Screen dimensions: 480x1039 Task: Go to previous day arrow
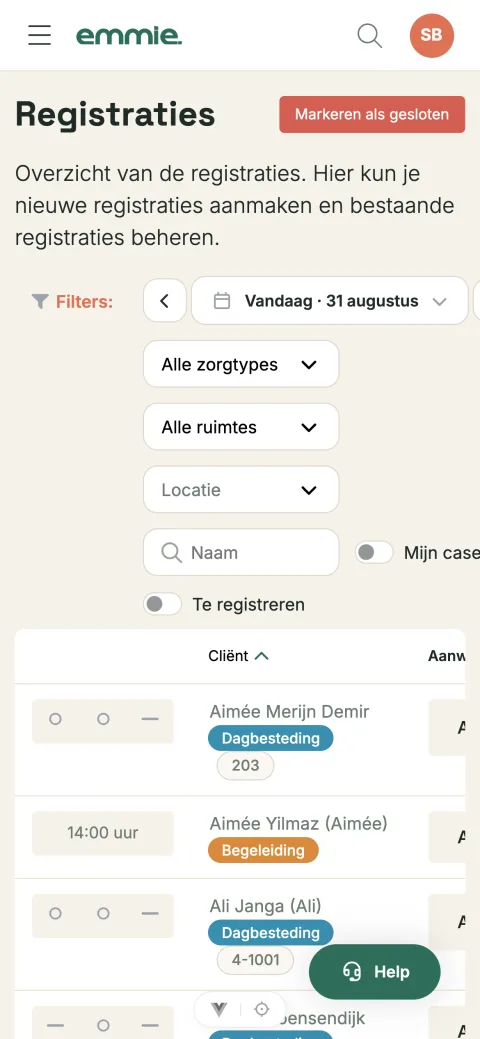coord(164,301)
